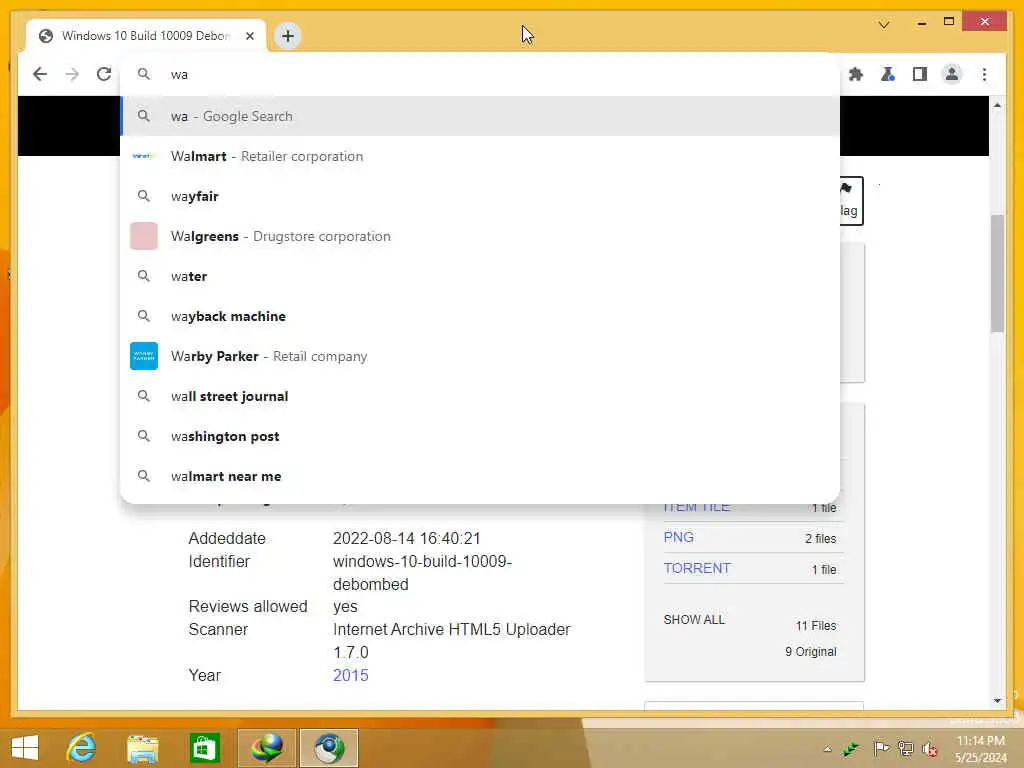The height and width of the screenshot is (768, 1024).
Task: Open the Windows Store taskbar icon
Action: point(204,748)
